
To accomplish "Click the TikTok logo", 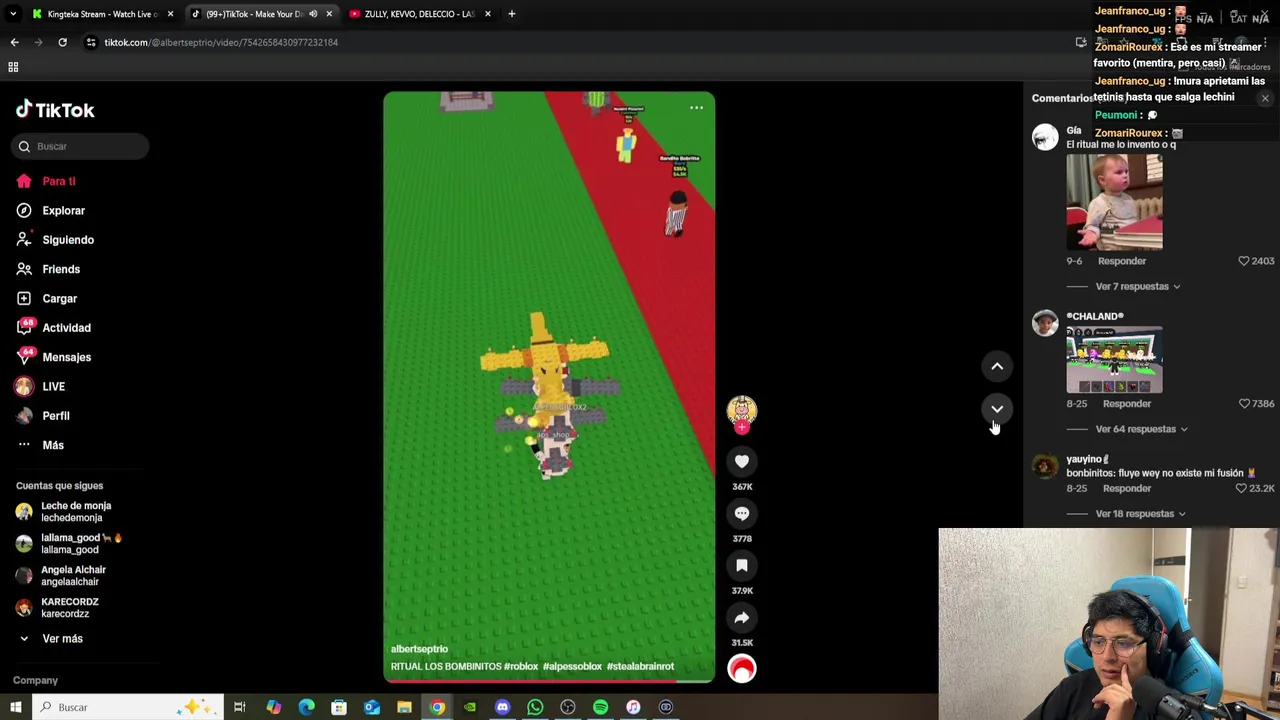I will tap(55, 110).
